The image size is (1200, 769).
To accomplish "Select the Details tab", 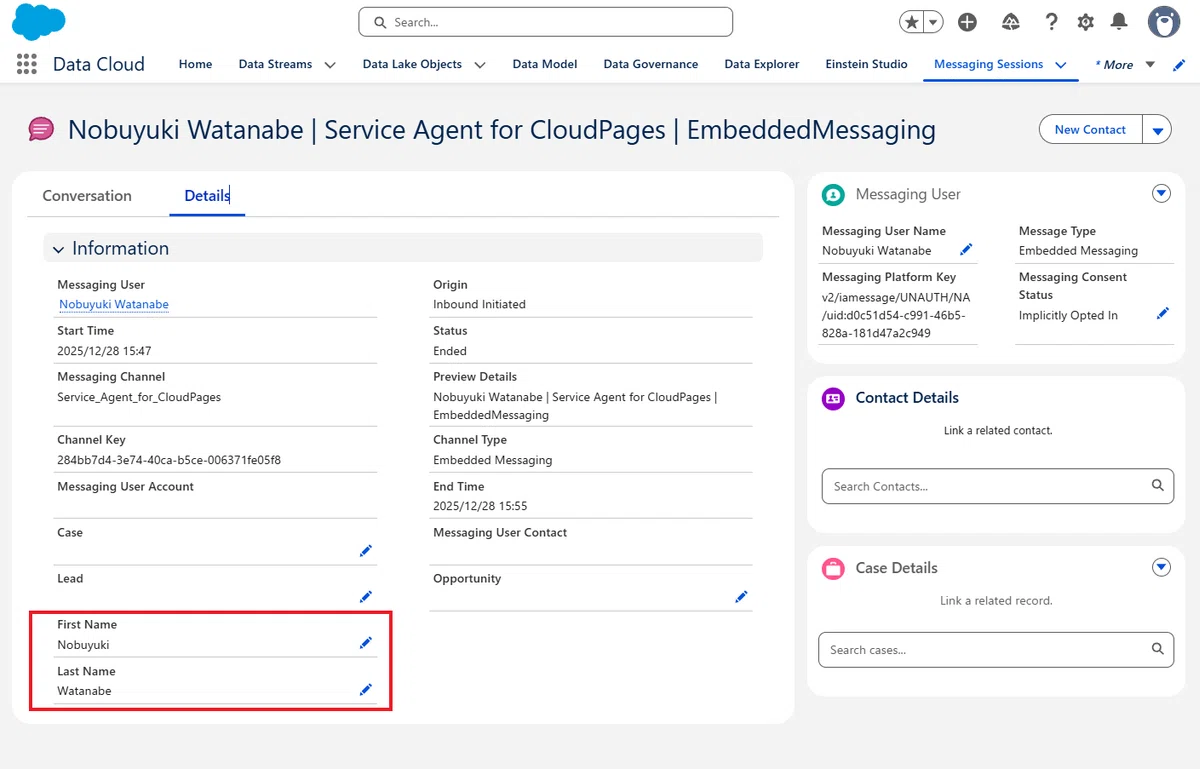I will [207, 196].
